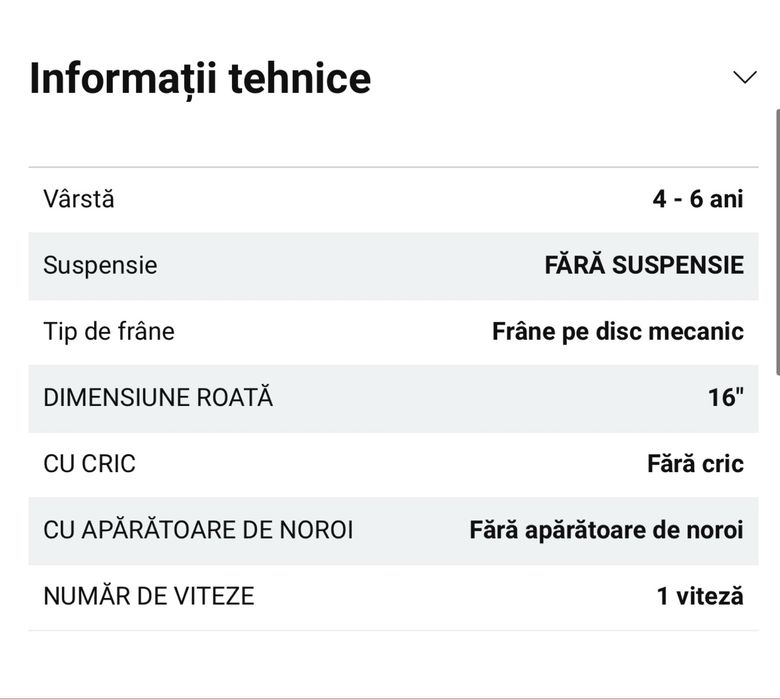Select the DIMENSIUNE ROATĂ label
This screenshot has height=699, width=780.
coord(158,397)
